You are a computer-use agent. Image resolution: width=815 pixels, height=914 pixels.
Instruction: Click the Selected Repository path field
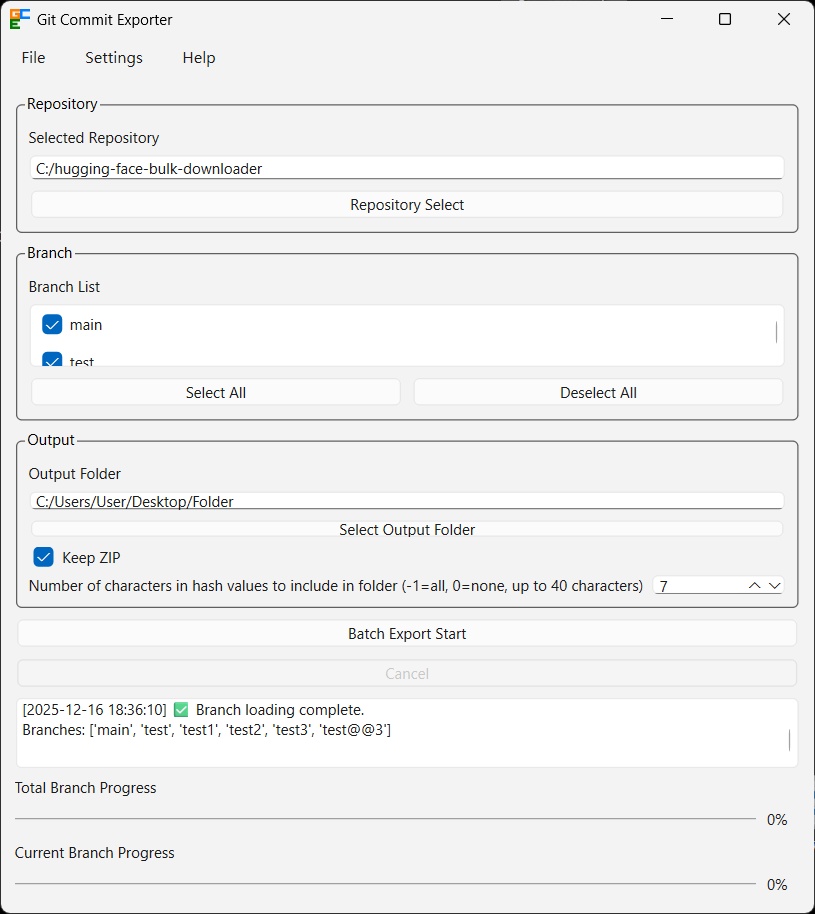click(407, 169)
